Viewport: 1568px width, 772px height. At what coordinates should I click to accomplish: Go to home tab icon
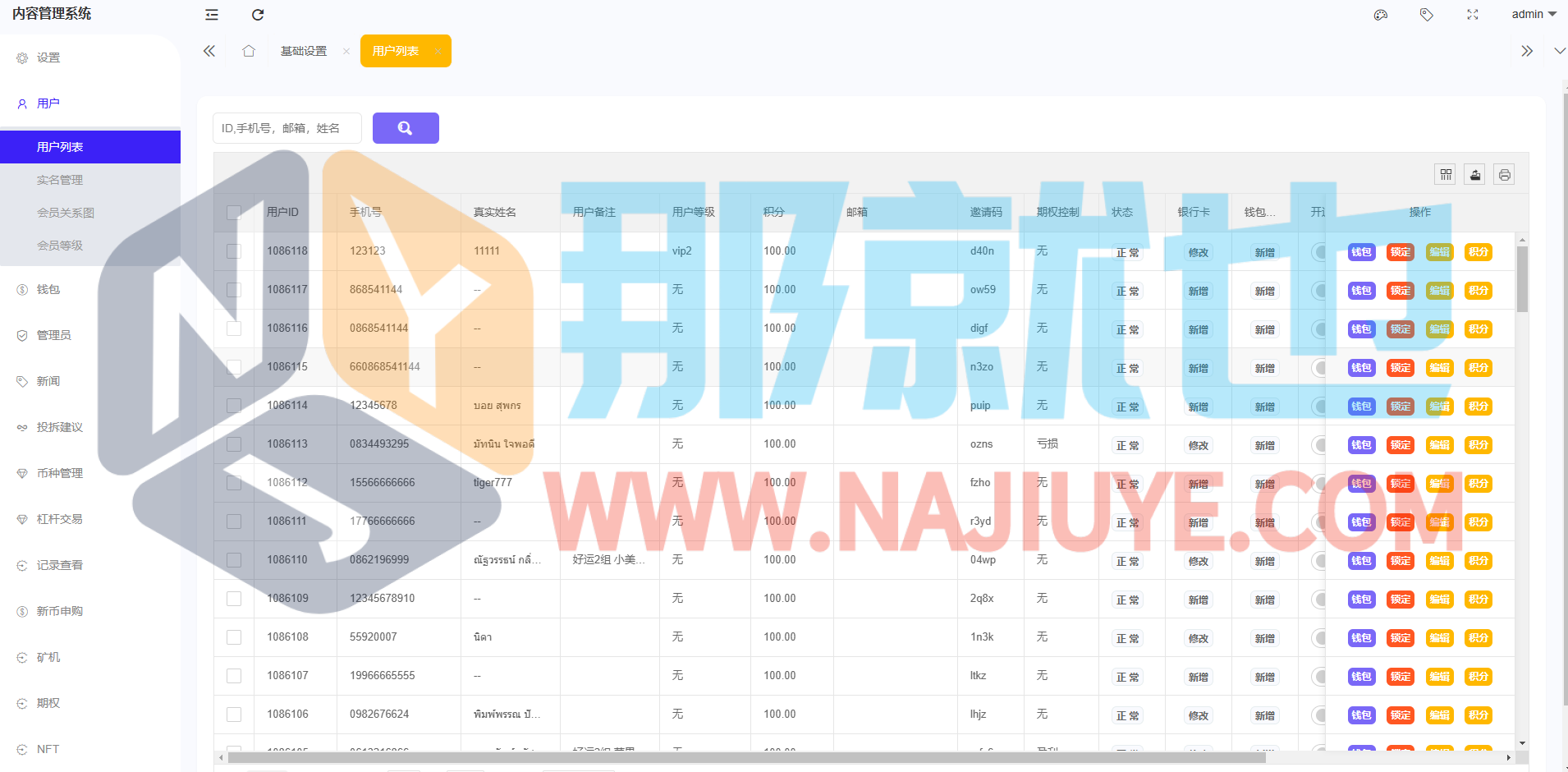pos(249,51)
